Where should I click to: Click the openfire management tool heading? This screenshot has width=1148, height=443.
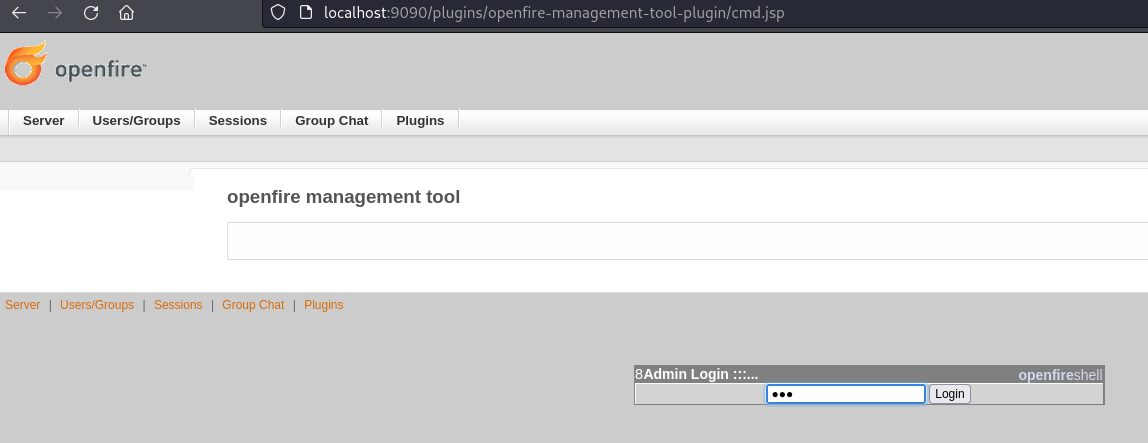(343, 197)
